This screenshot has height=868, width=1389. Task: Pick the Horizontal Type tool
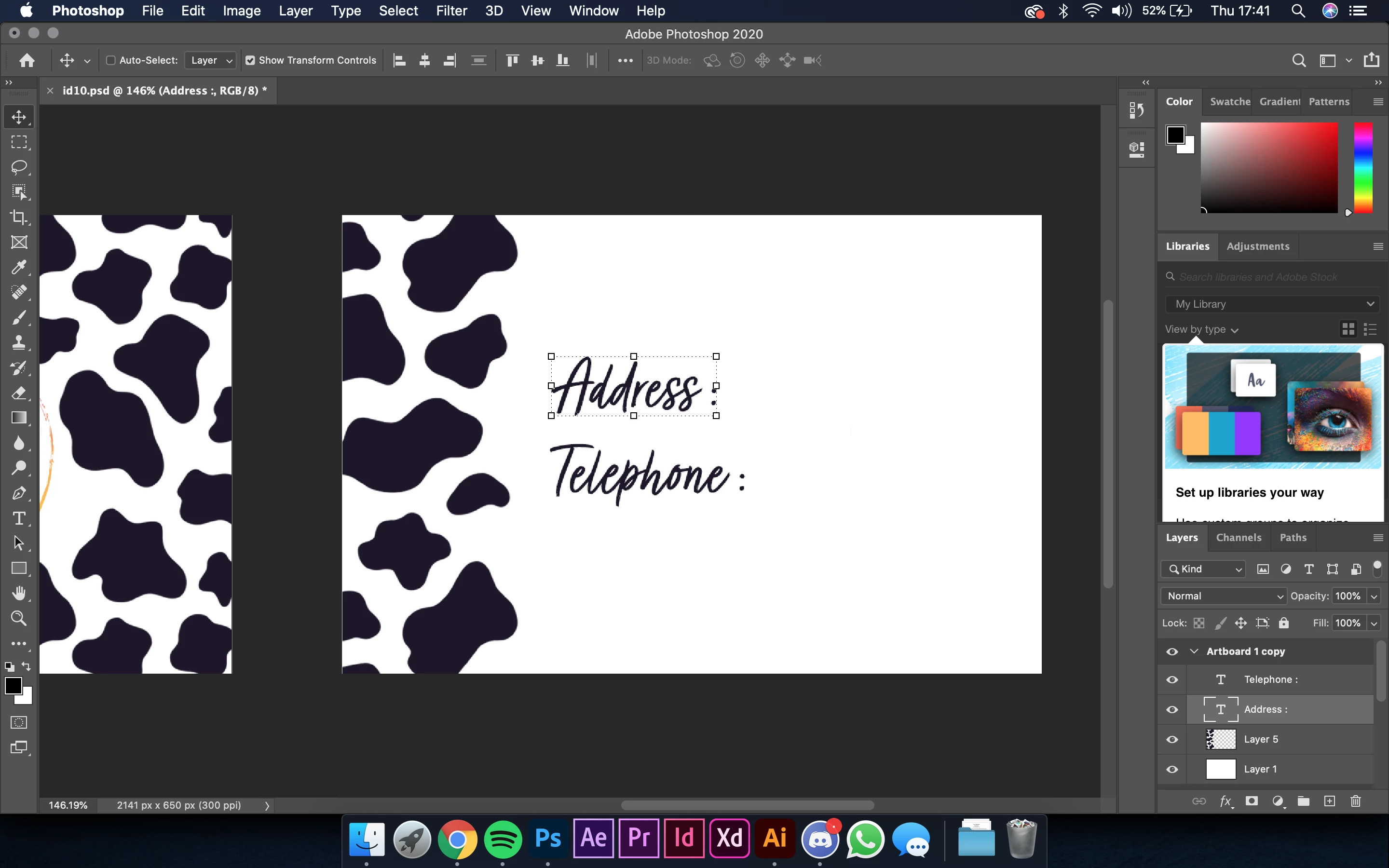19,518
